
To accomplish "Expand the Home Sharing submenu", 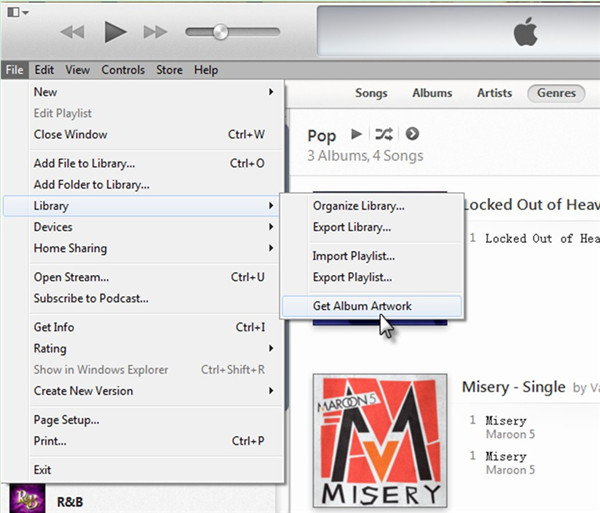I will [143, 248].
